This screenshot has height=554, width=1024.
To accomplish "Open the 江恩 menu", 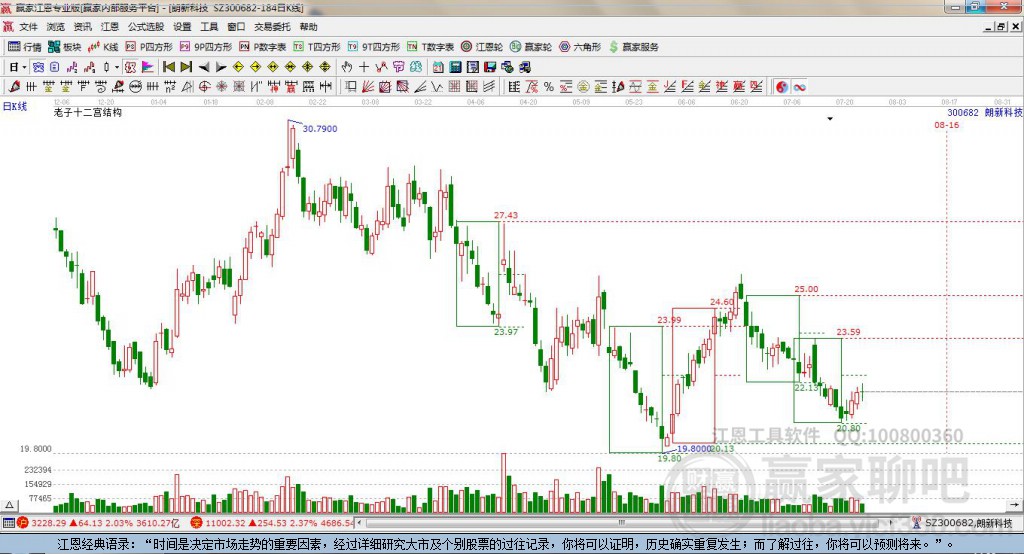I will pyautogui.click(x=110, y=27).
